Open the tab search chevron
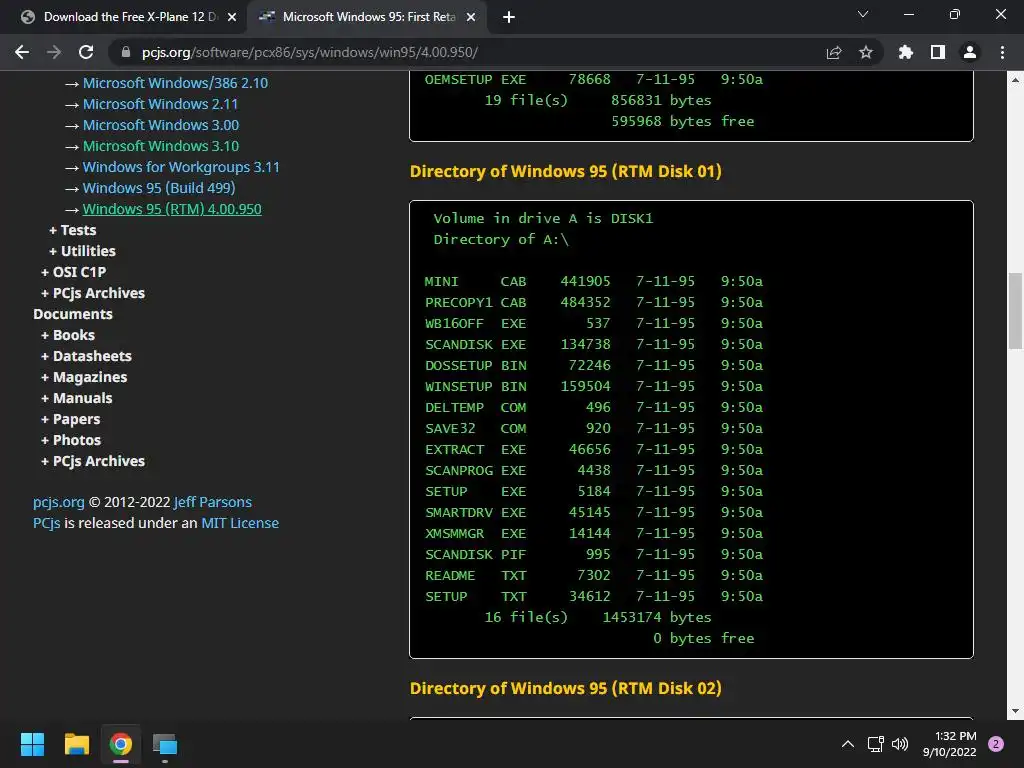 (x=863, y=14)
